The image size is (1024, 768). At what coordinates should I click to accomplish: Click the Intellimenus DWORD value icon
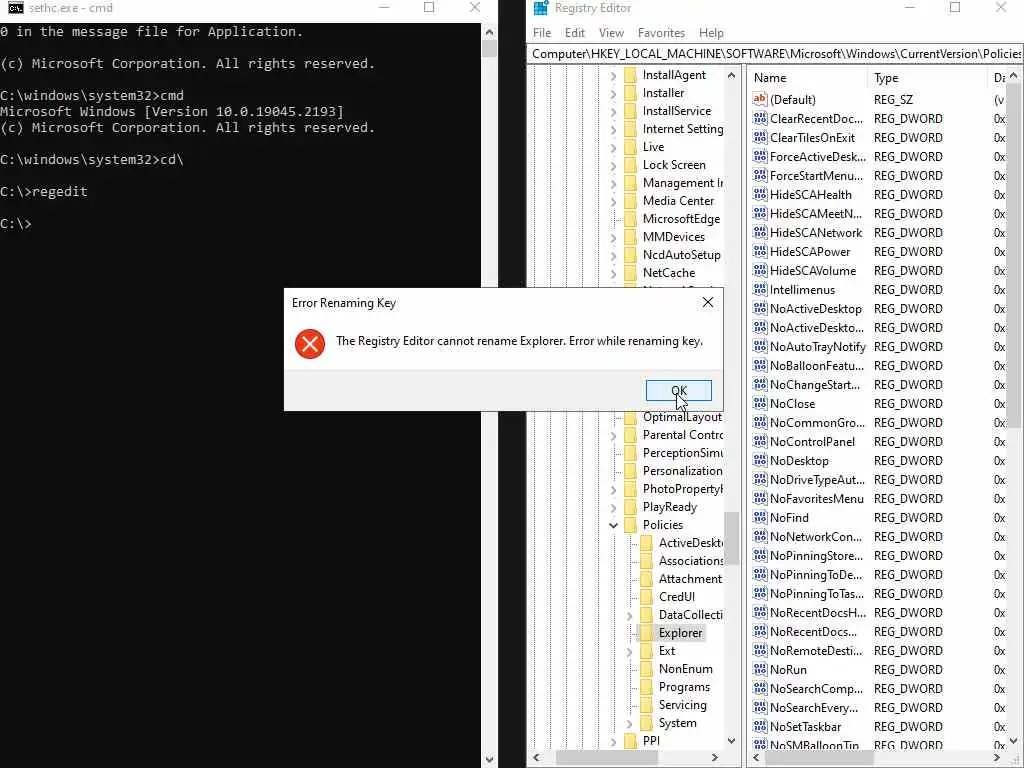click(x=760, y=289)
